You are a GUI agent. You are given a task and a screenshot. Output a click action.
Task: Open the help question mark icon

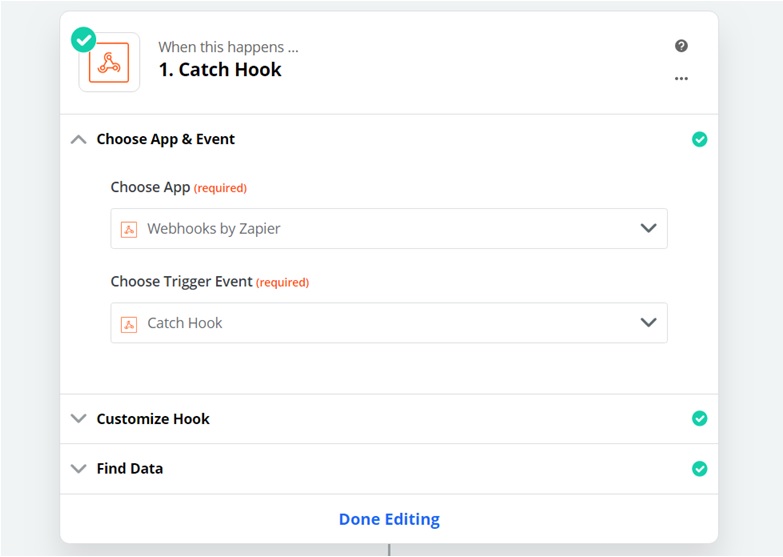click(681, 46)
